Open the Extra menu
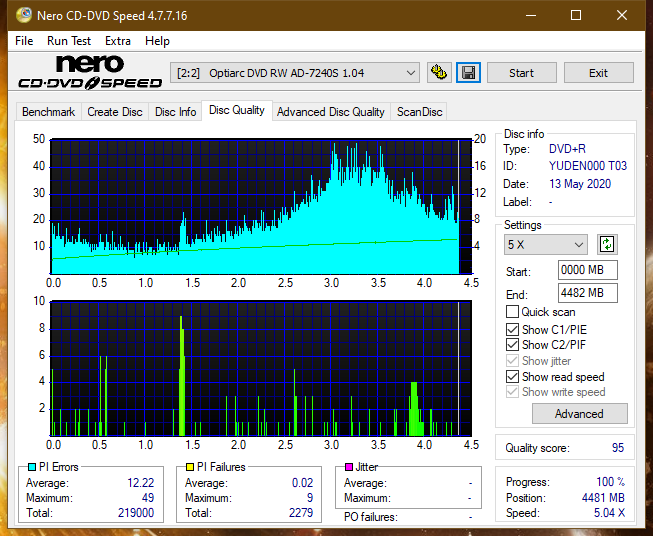This screenshot has width=653, height=536. [x=118, y=41]
